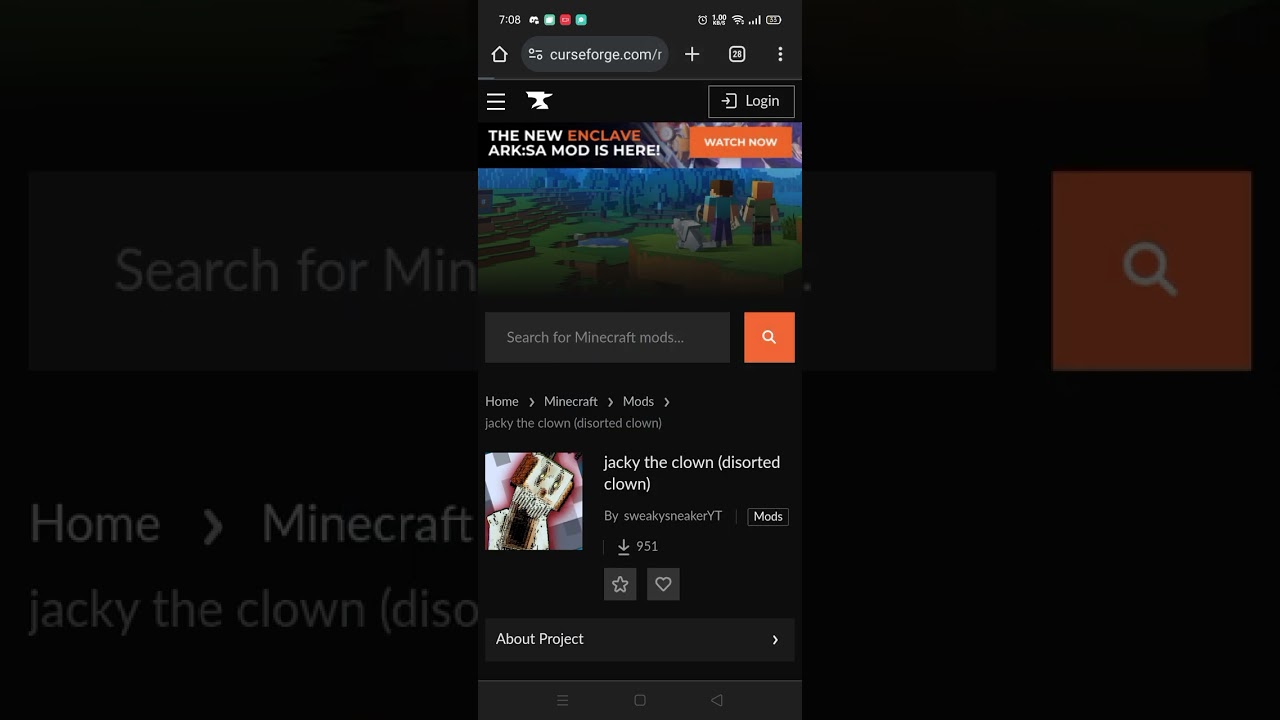Expand the About Project section

[x=640, y=639]
